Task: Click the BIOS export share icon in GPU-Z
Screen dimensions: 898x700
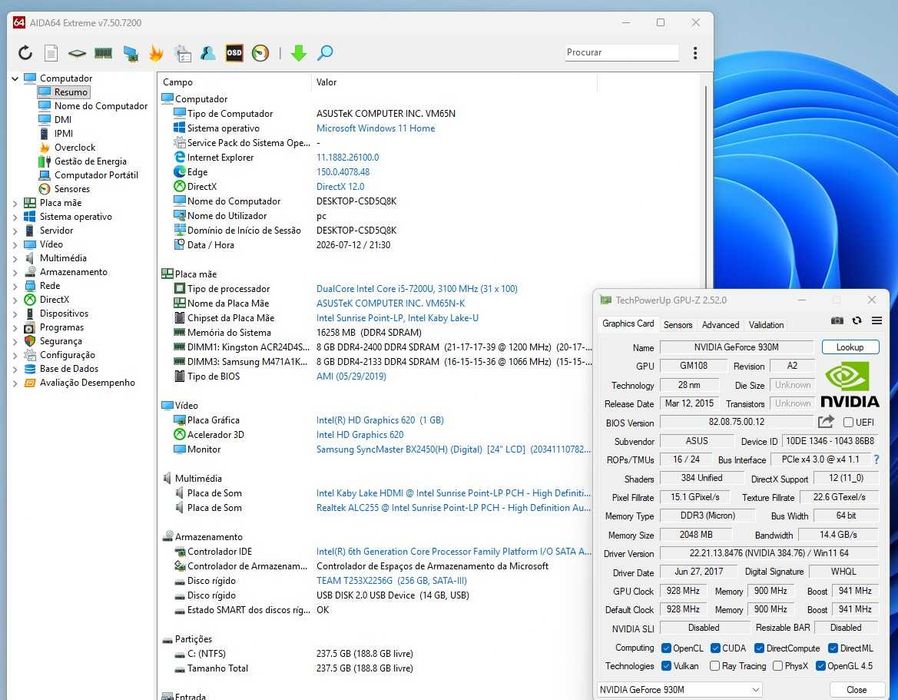Action: pos(825,422)
